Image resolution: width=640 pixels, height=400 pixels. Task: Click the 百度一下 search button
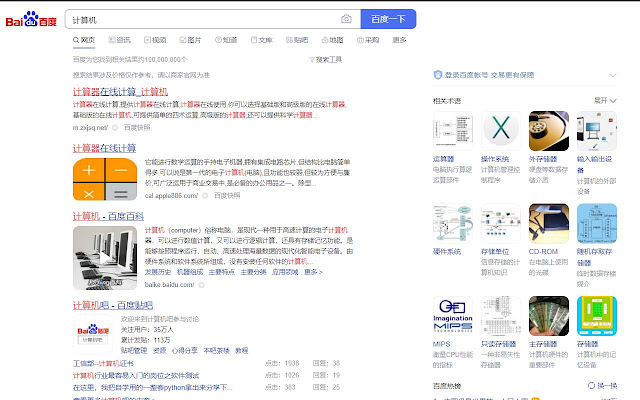(x=388, y=19)
